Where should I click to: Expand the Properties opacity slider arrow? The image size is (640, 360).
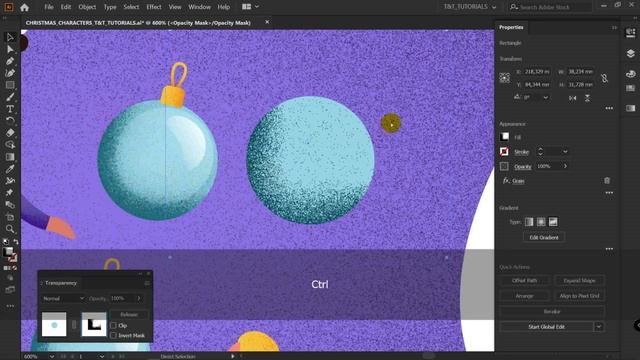565,166
